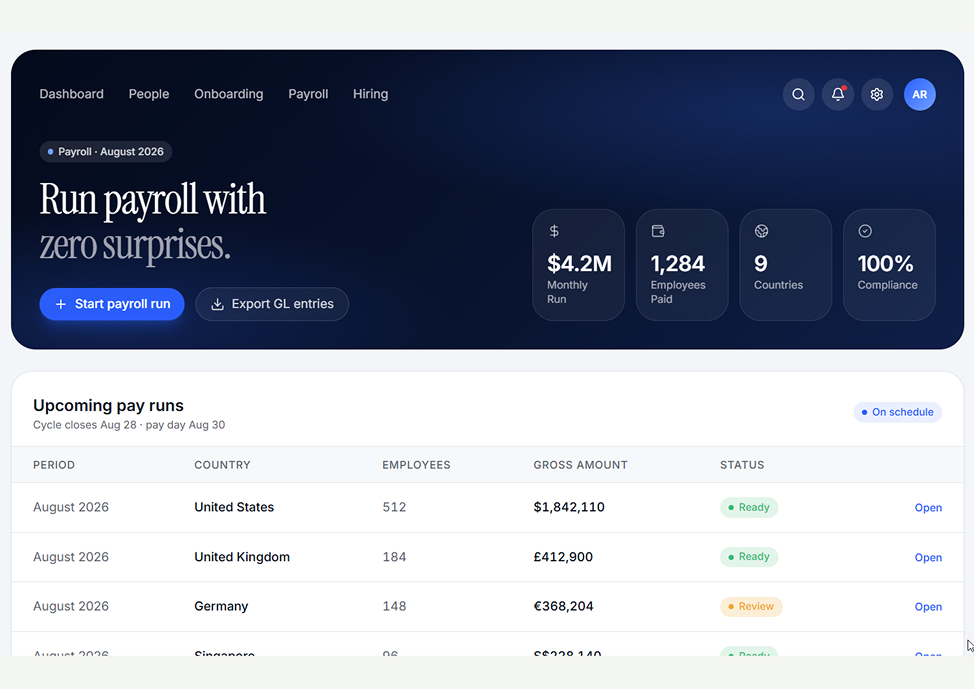Open the Germany pay run

point(928,606)
